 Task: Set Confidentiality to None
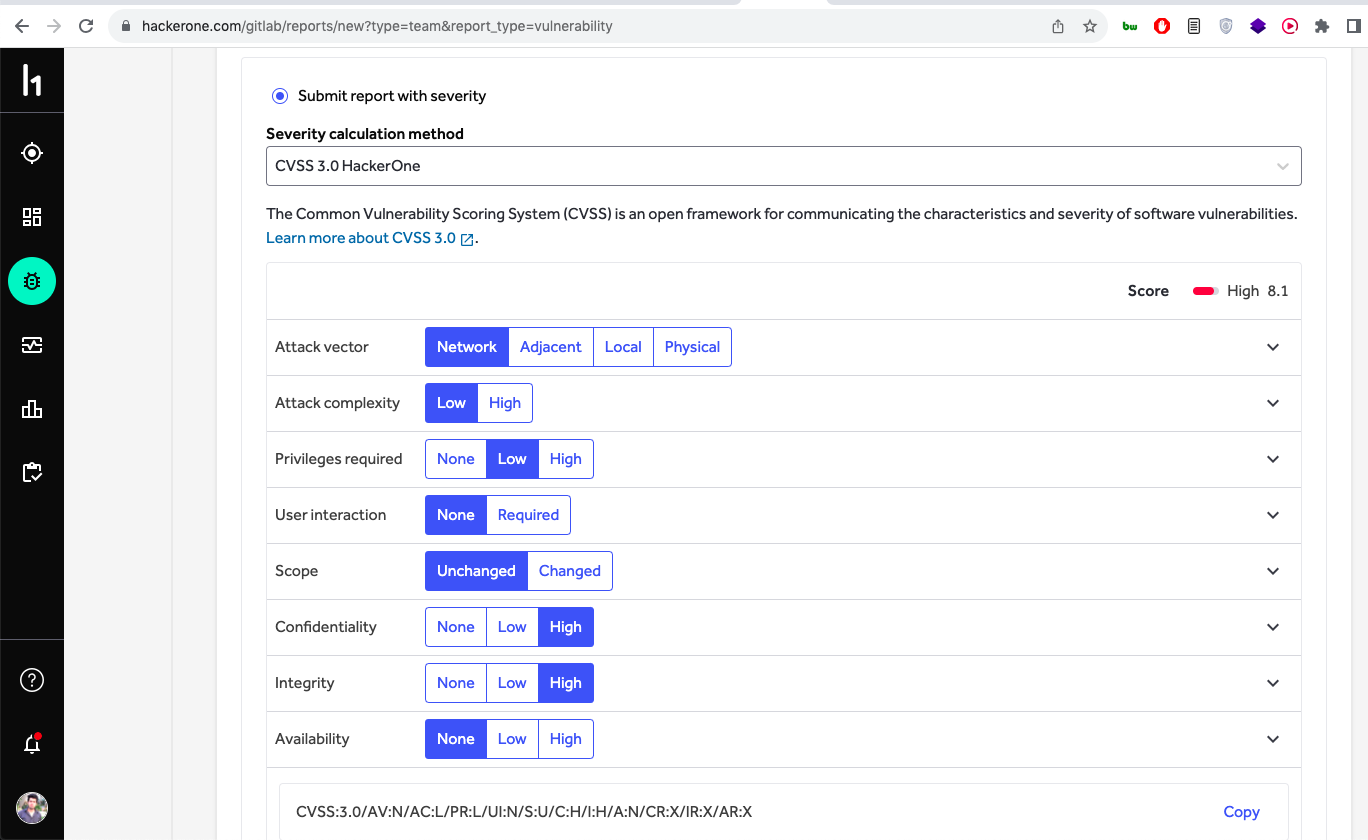(x=456, y=627)
